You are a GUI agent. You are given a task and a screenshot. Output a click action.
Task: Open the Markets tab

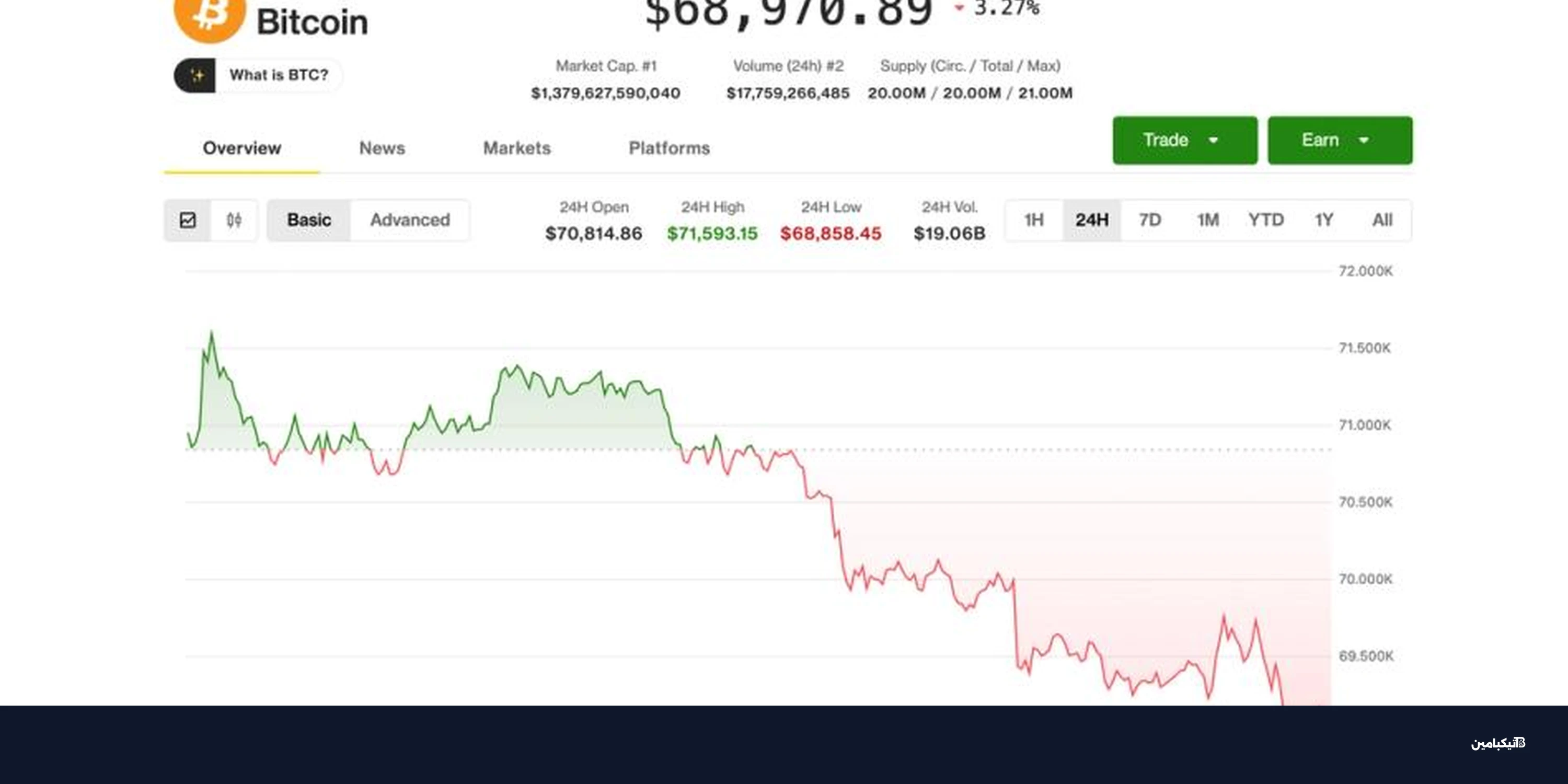coord(516,148)
